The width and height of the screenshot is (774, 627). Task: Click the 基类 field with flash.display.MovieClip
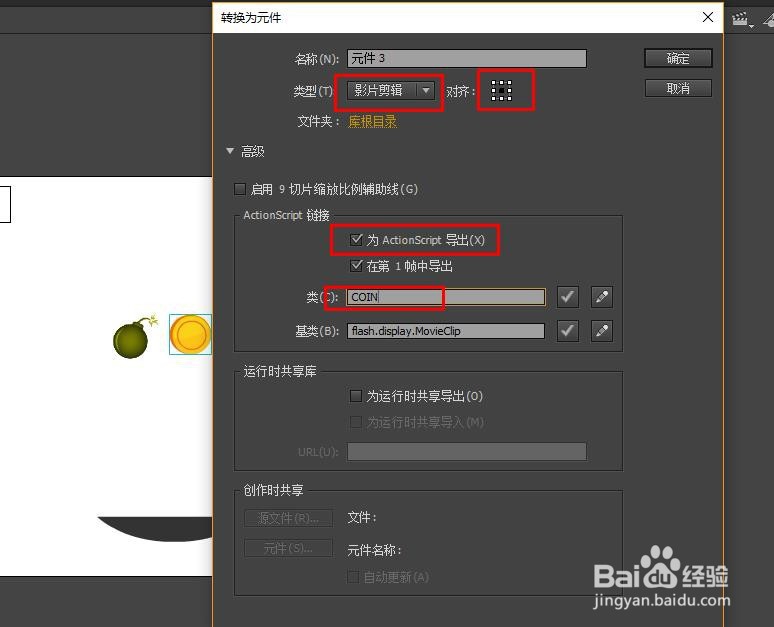tap(446, 331)
